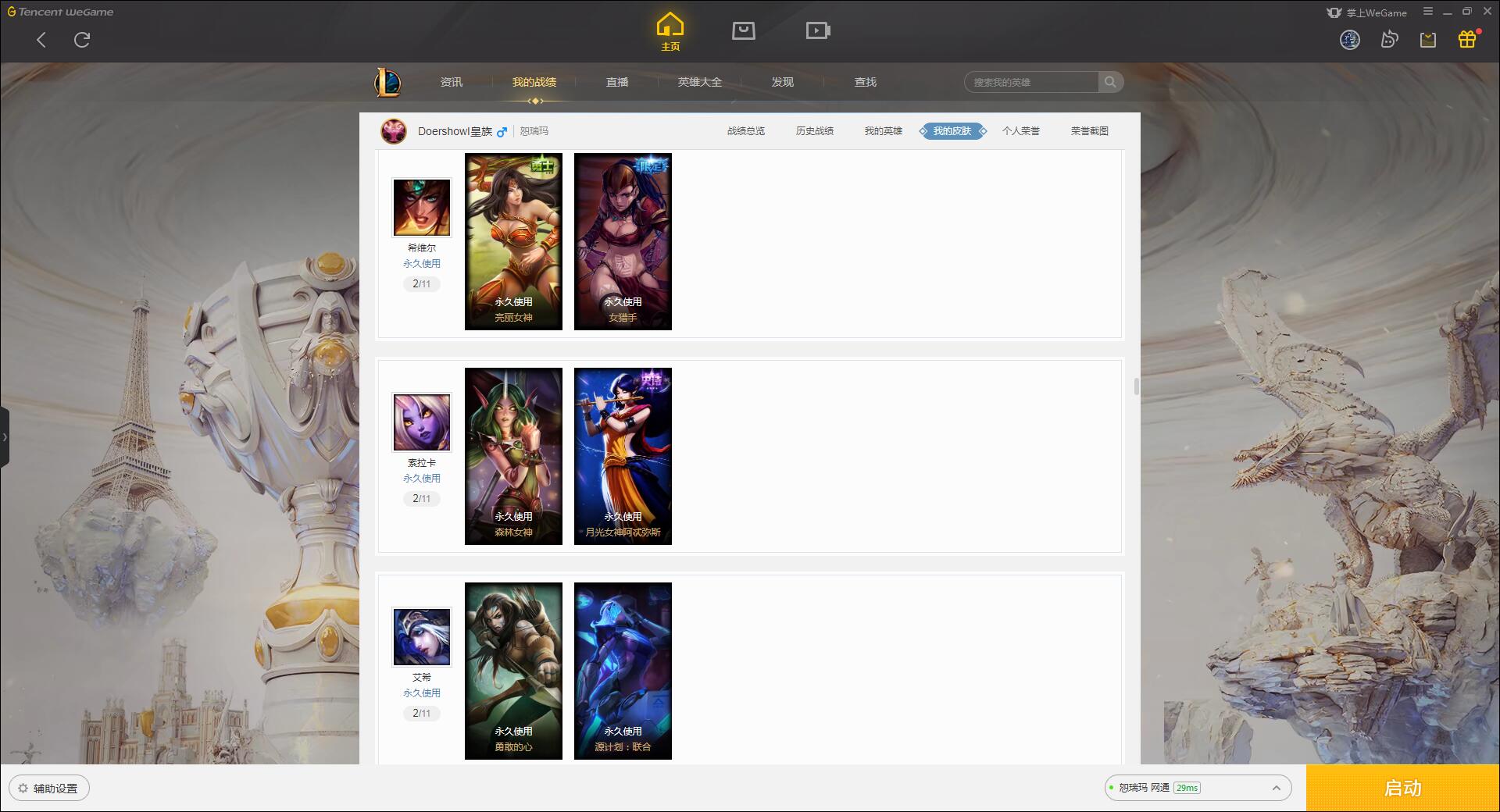Open the 勇敢的心 skin card
1500x812 pixels.
click(513, 671)
